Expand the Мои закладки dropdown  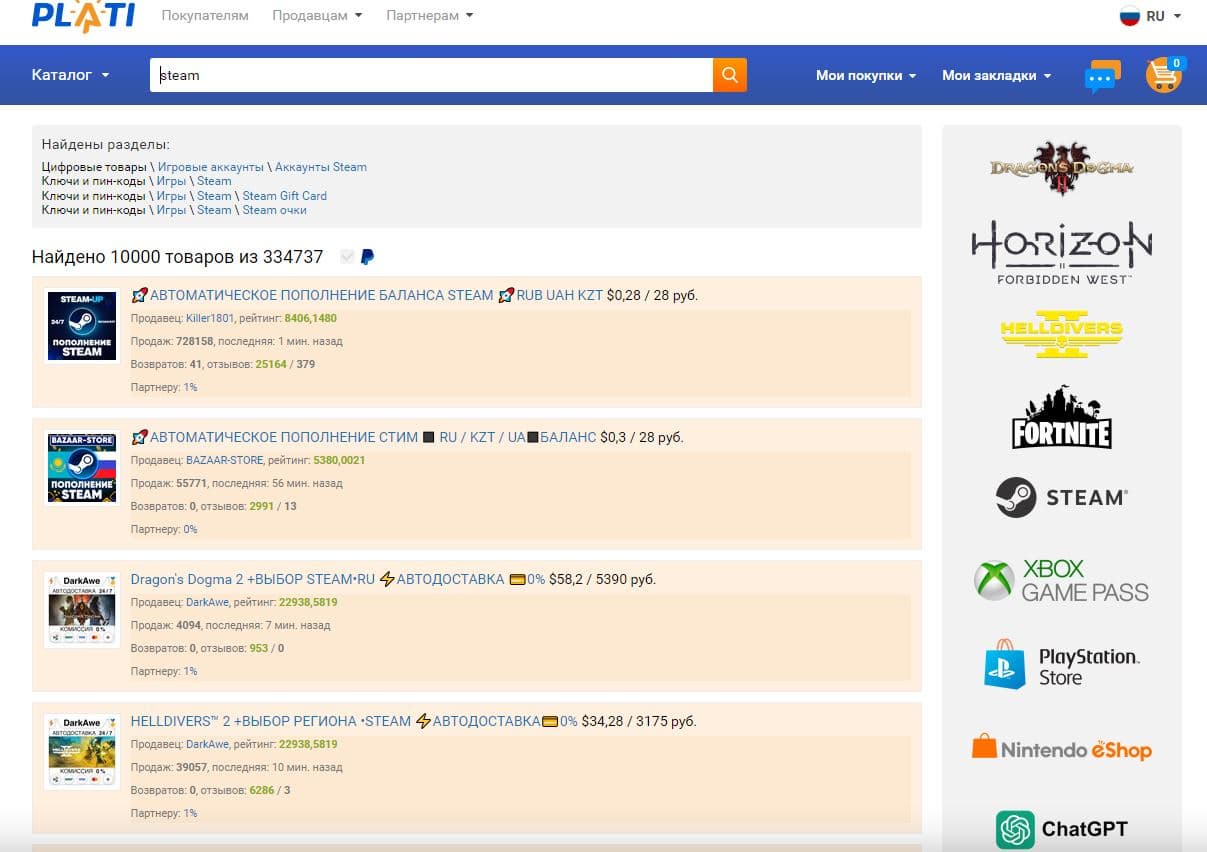[996, 76]
